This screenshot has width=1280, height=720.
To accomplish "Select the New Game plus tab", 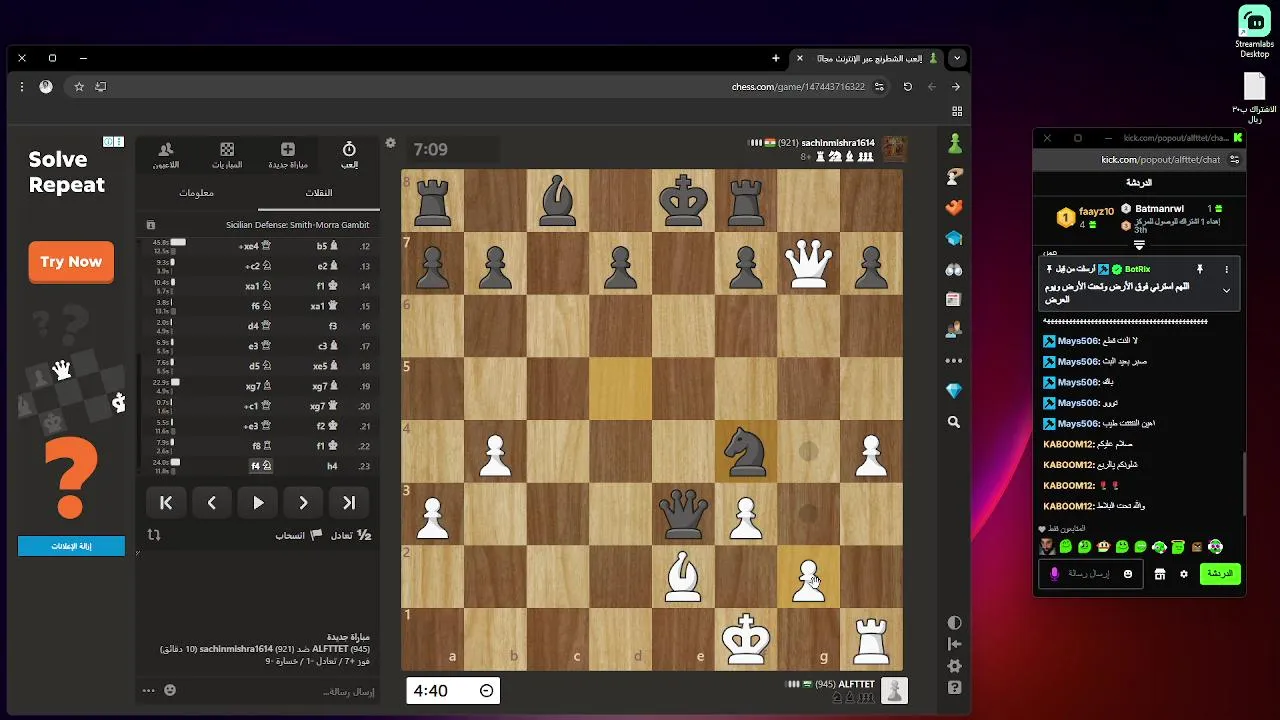I will click(288, 155).
